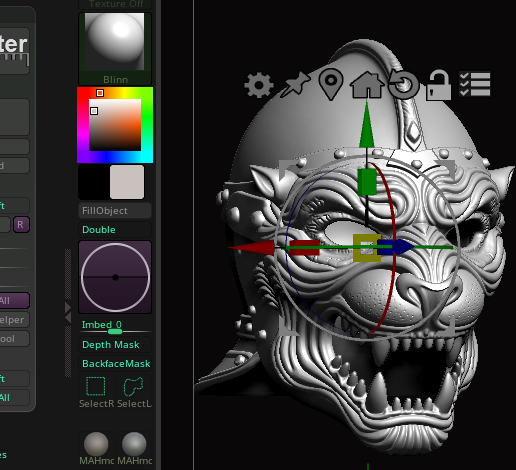Click the green Y-axis scale box
This screenshot has width=516, height=470.
367,182
